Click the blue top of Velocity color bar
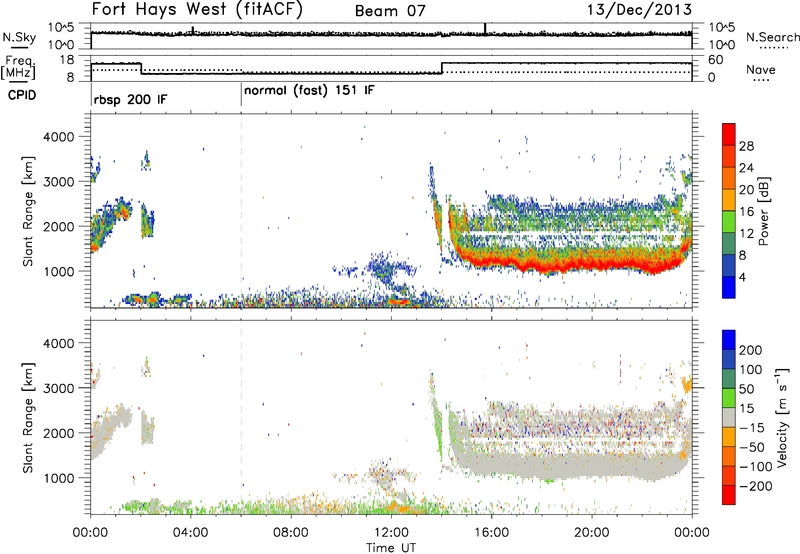800x554 pixels. point(729,340)
